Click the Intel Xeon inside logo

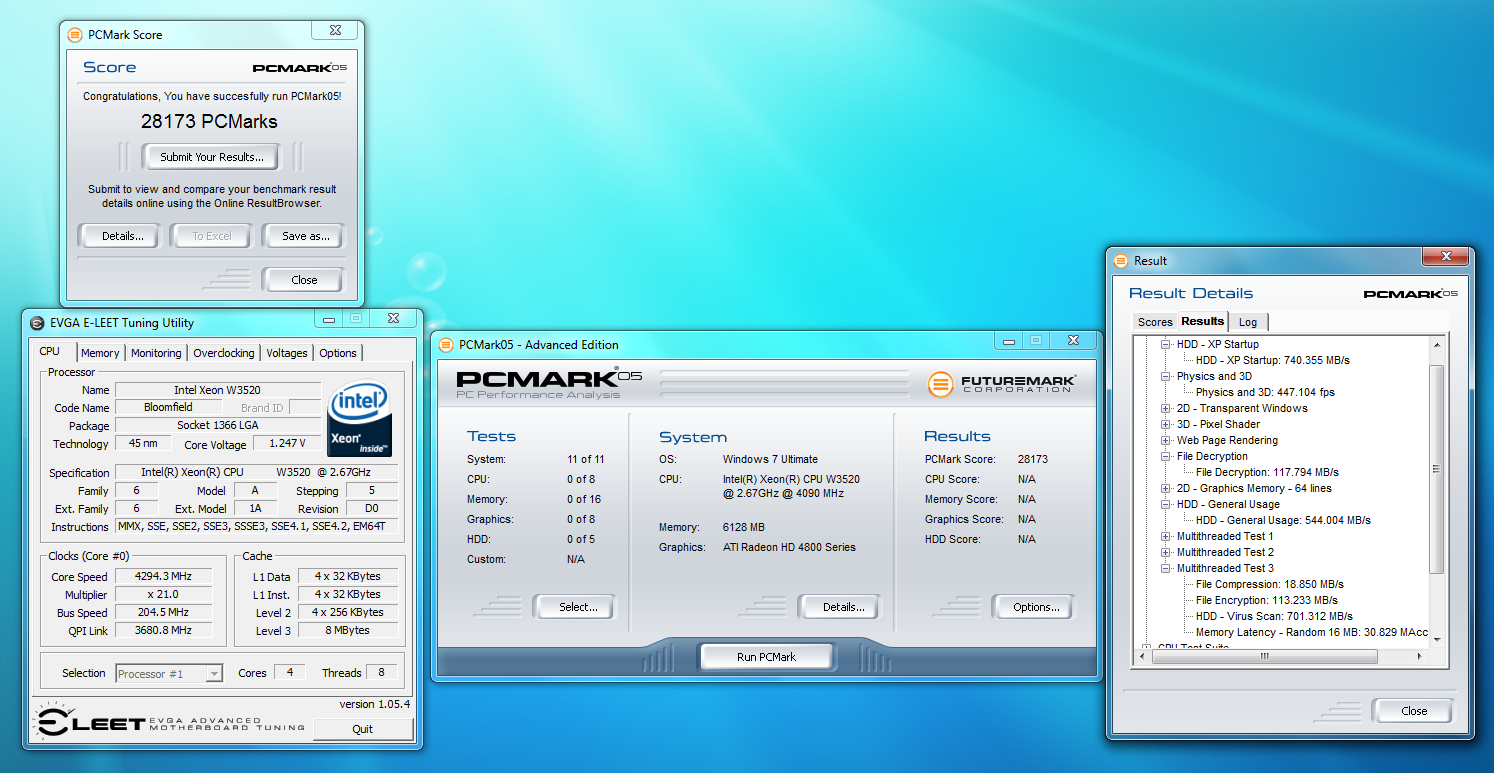[359, 418]
